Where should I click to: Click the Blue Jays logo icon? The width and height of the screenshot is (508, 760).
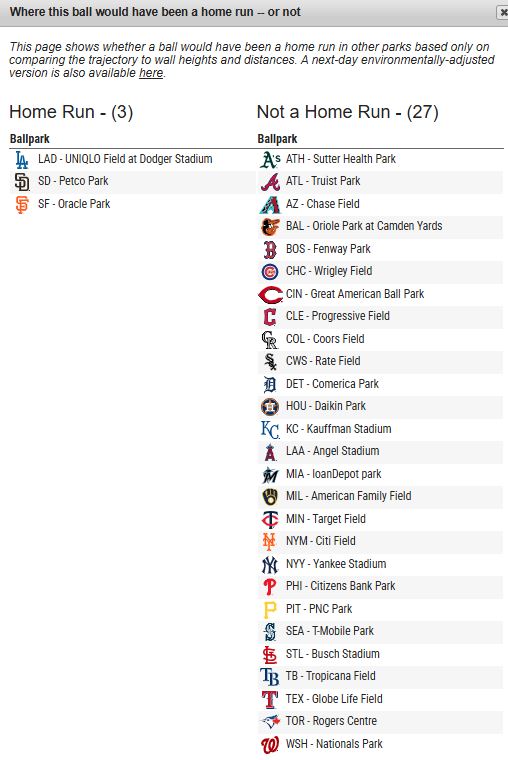coord(270,721)
